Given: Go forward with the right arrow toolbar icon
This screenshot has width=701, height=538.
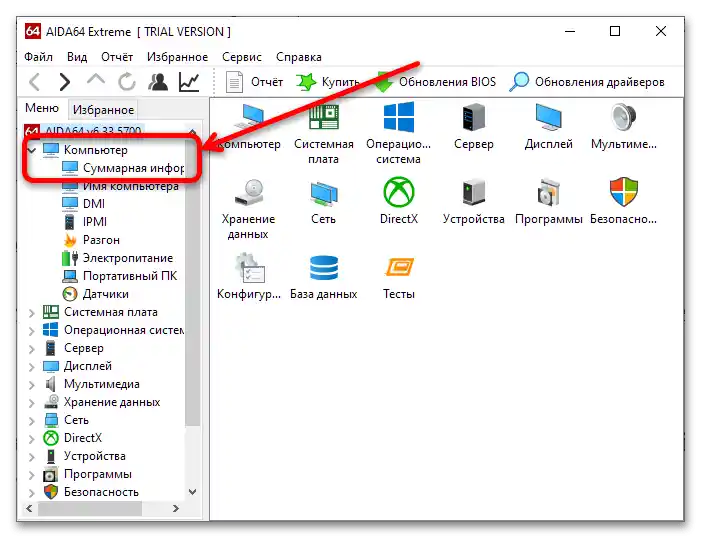Looking at the screenshot, I should 65,82.
